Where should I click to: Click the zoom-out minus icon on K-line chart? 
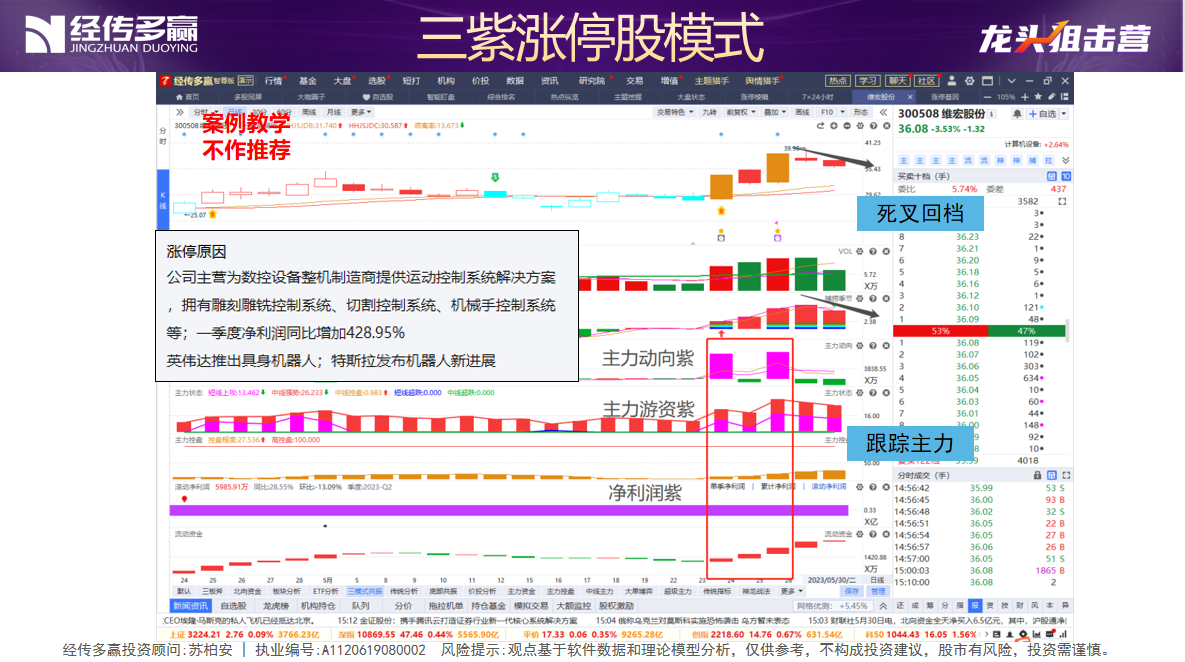click(847, 126)
